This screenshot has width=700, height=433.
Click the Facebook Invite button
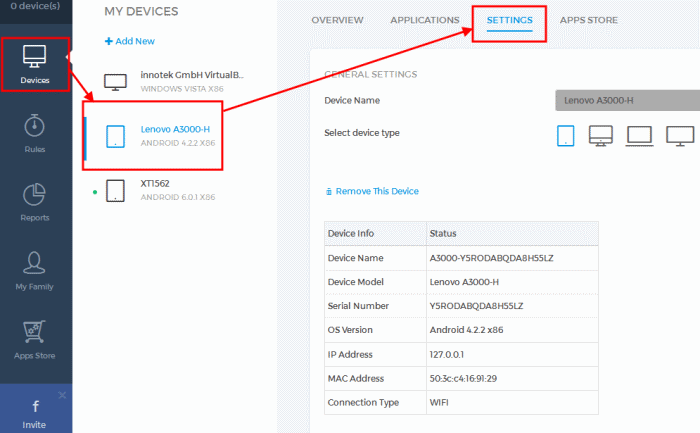coord(34,414)
